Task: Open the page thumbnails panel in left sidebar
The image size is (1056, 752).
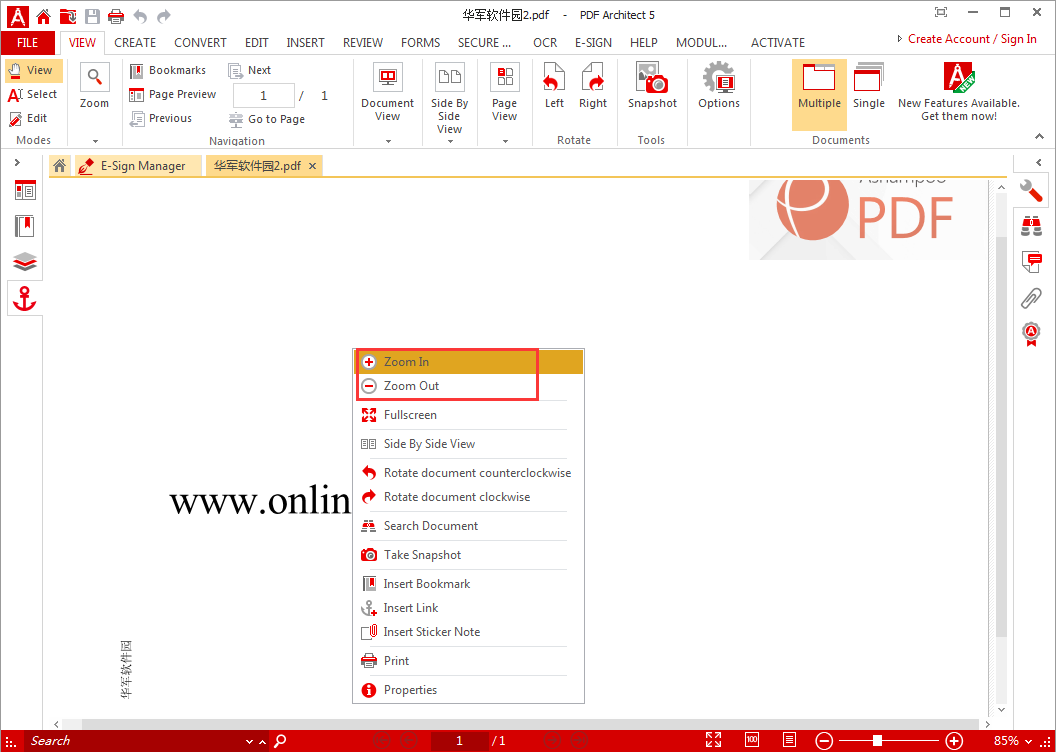Action: (25, 191)
